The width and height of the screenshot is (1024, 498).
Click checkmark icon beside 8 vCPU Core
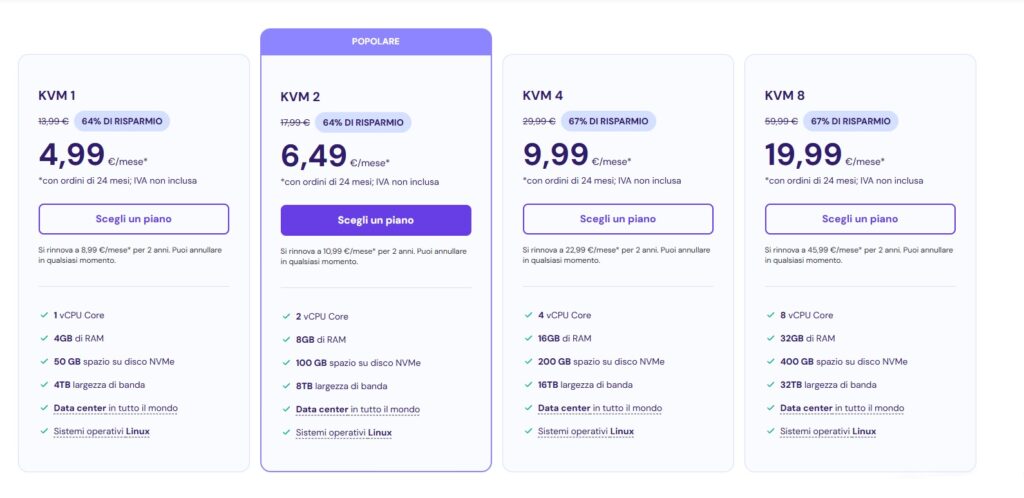(x=771, y=315)
